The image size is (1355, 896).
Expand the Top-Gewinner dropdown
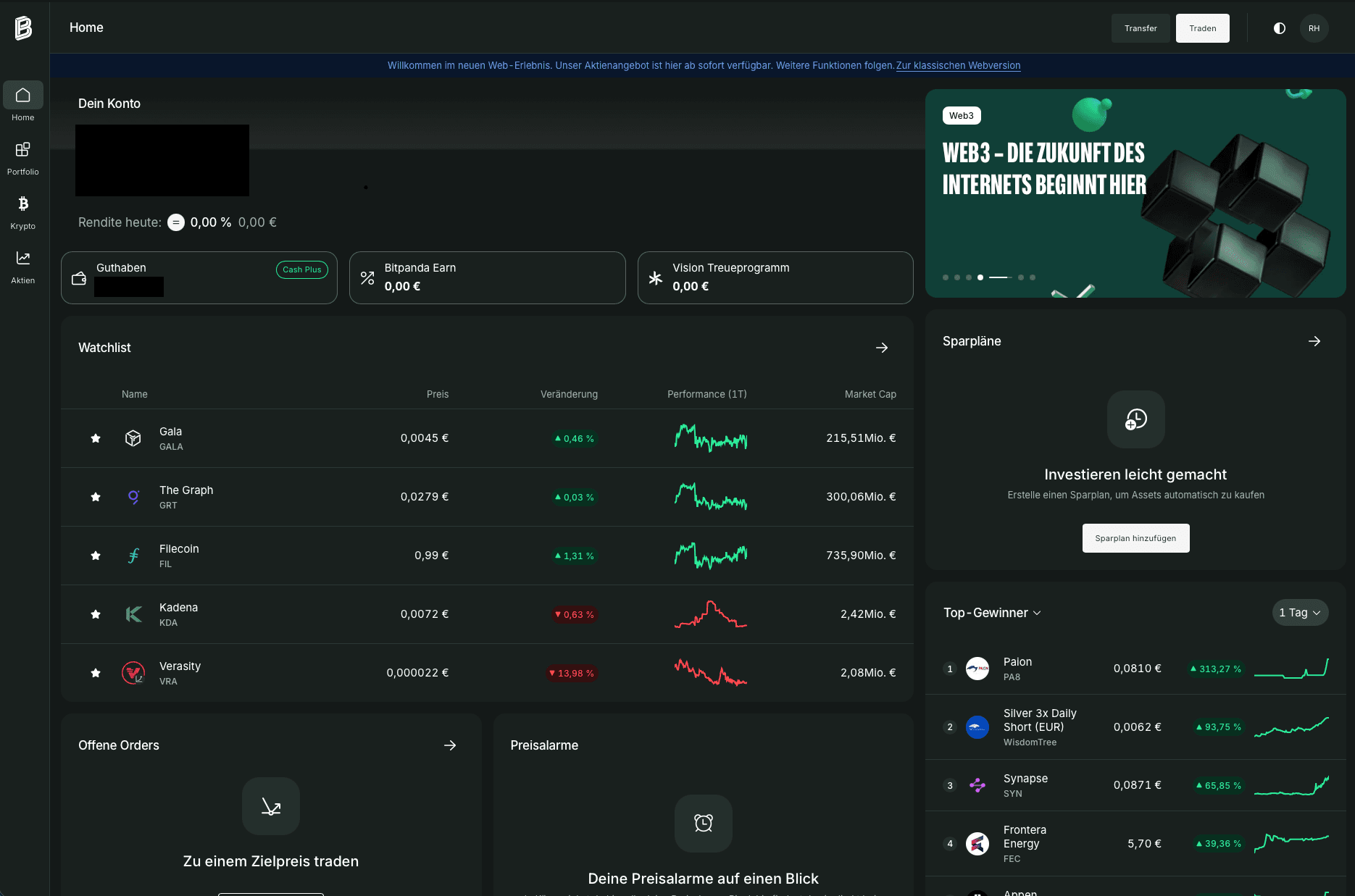tap(992, 613)
